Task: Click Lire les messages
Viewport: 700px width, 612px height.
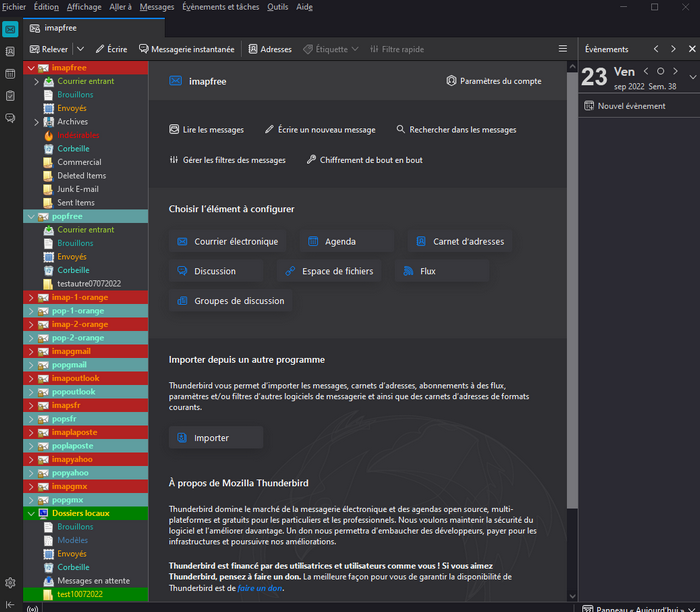Action: coord(206,129)
